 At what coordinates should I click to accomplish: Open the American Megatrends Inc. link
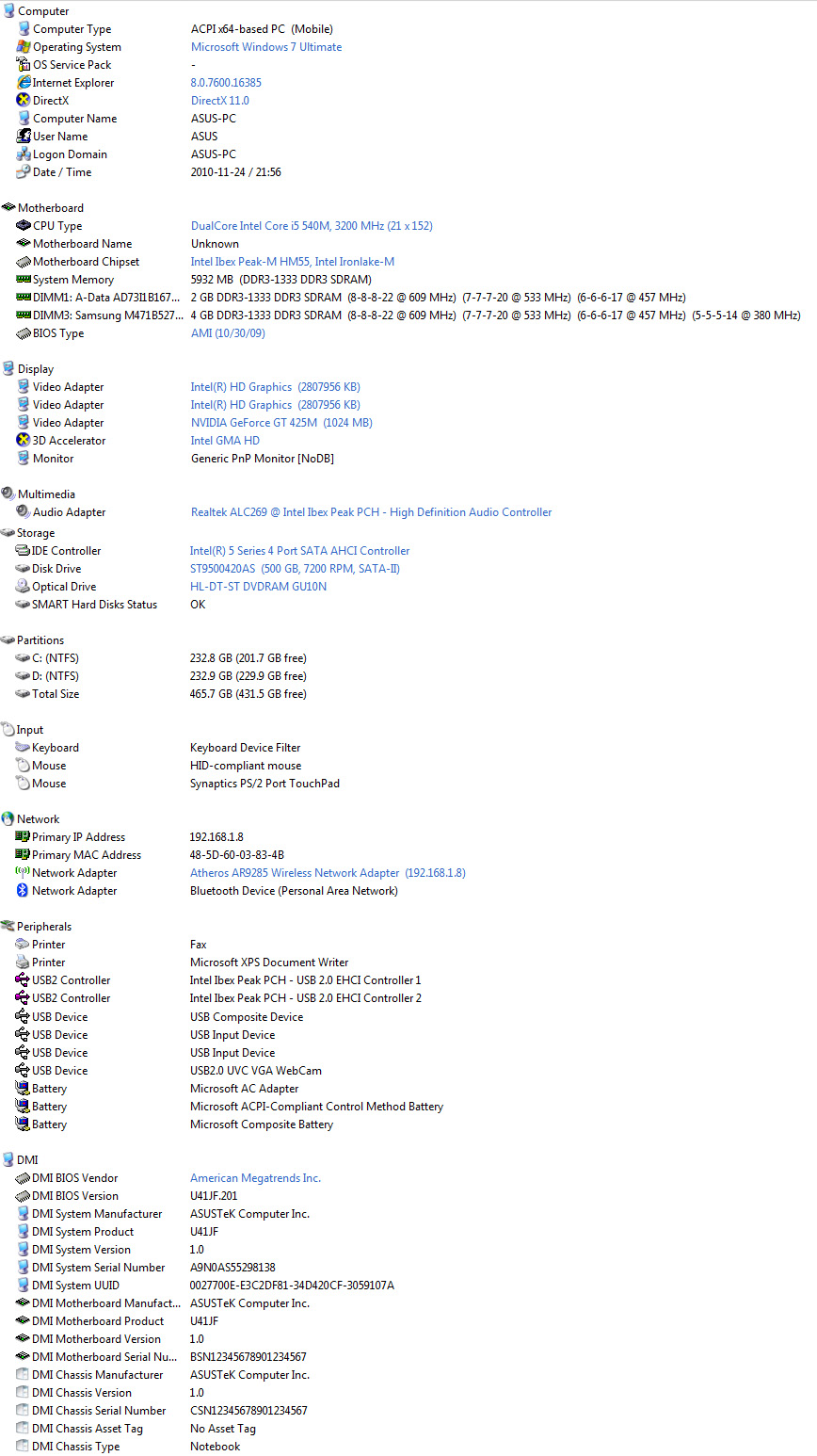tap(255, 1178)
